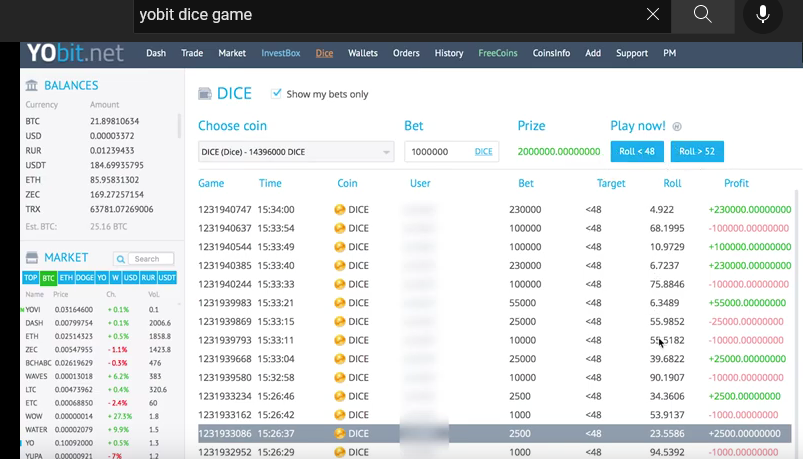Screen dimensions: 803x459
Task: Click the market search magnifier icon
Action: click(120, 259)
